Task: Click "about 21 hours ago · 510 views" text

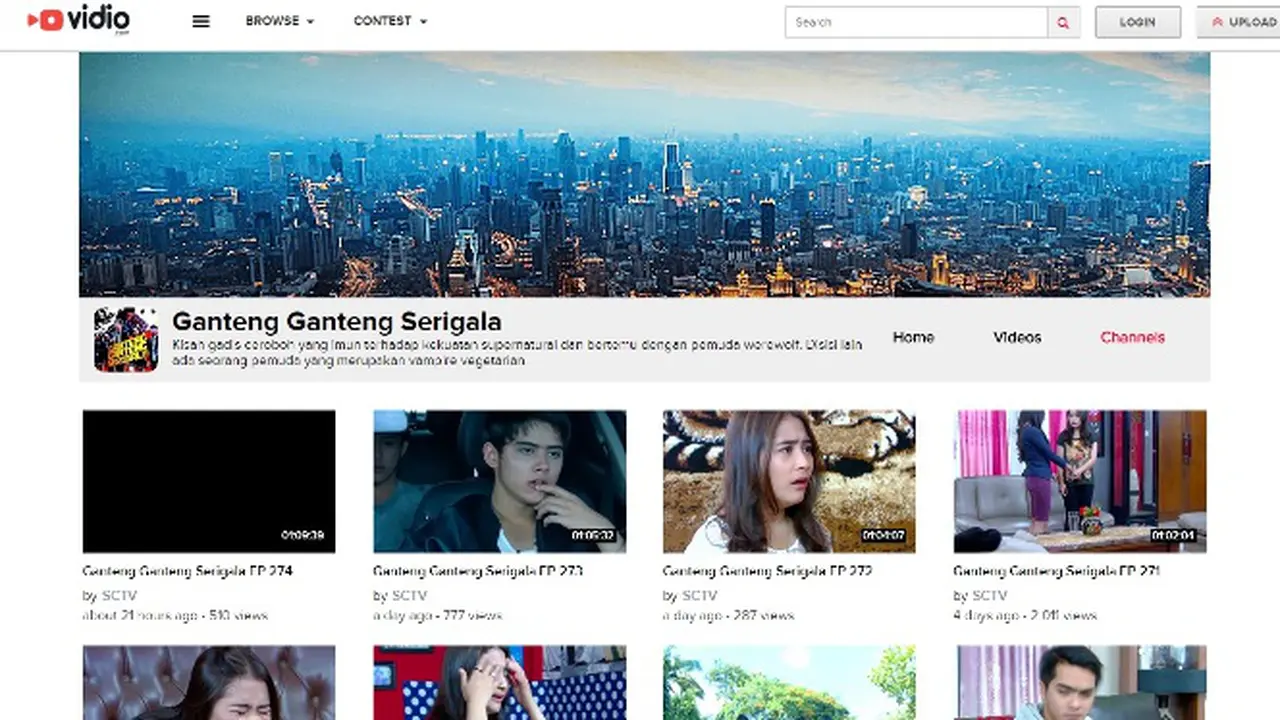Action: pyautogui.click(x=175, y=616)
